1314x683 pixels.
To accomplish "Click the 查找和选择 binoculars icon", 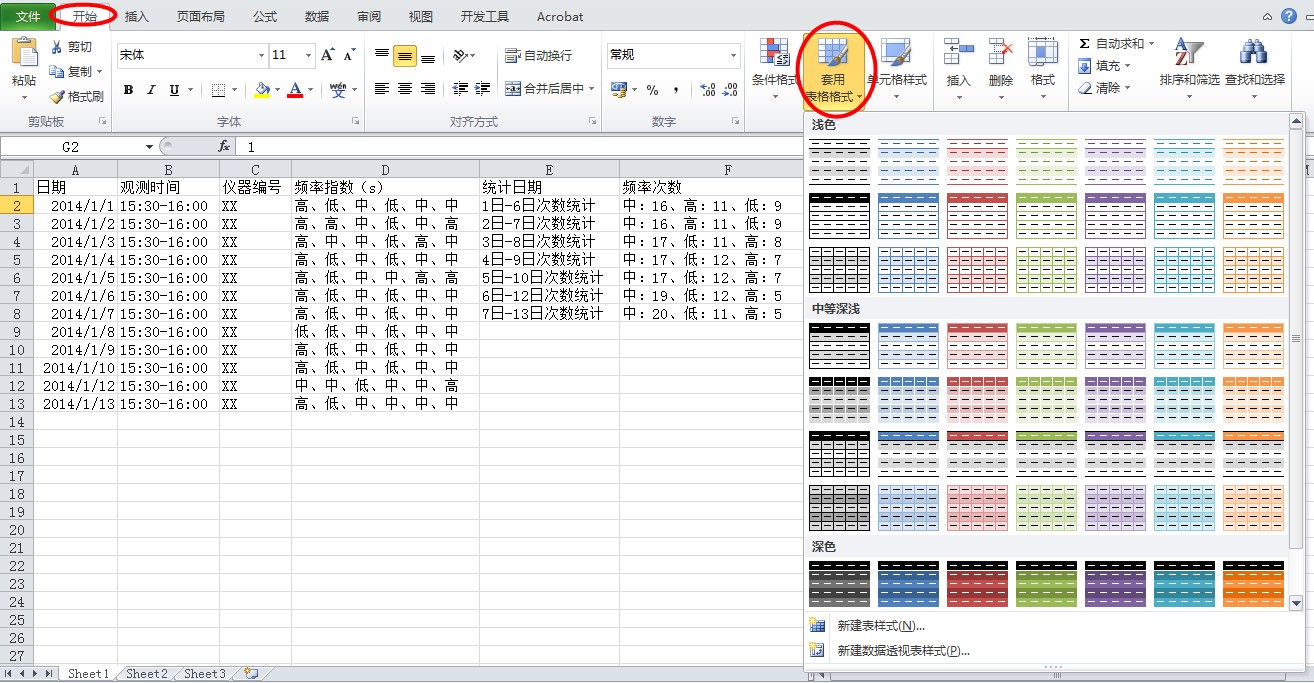I will pos(1254,52).
